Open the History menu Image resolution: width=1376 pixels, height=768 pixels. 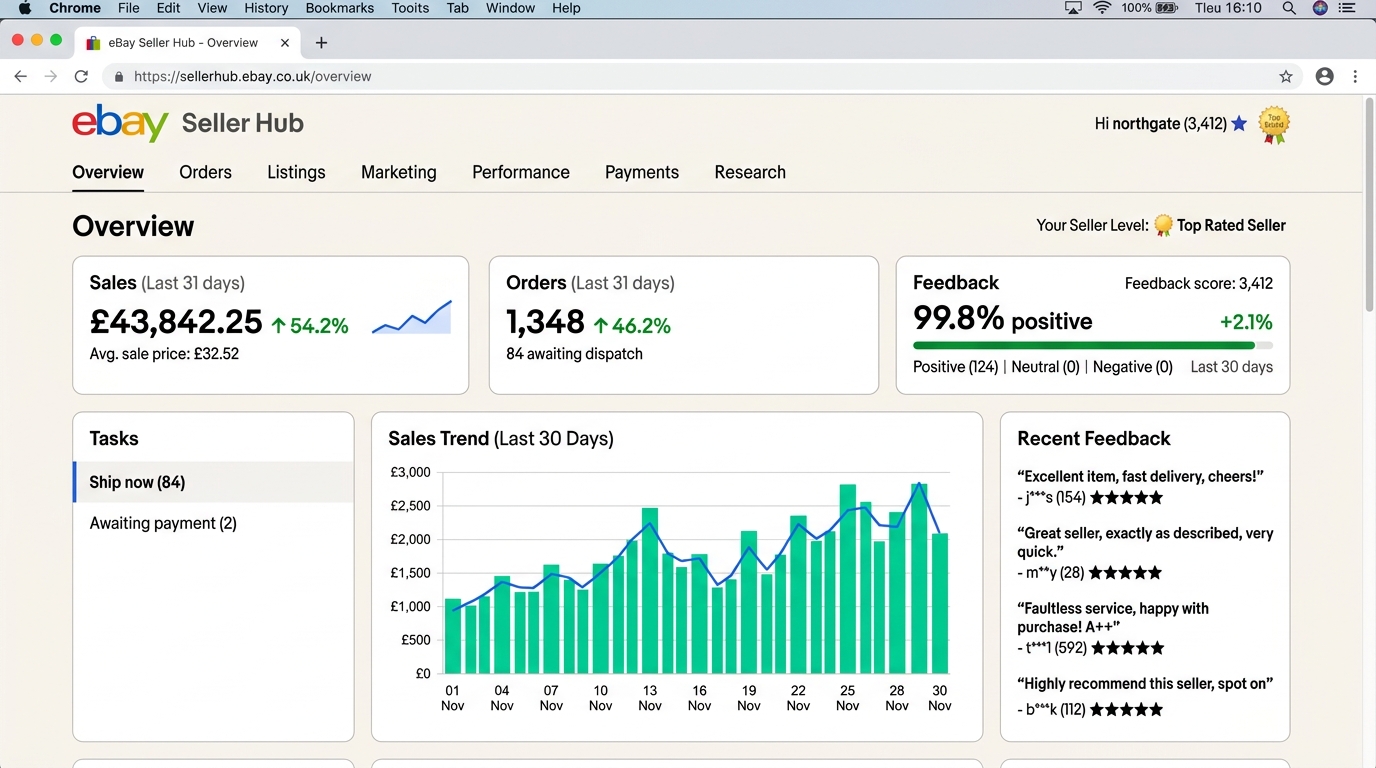[266, 8]
